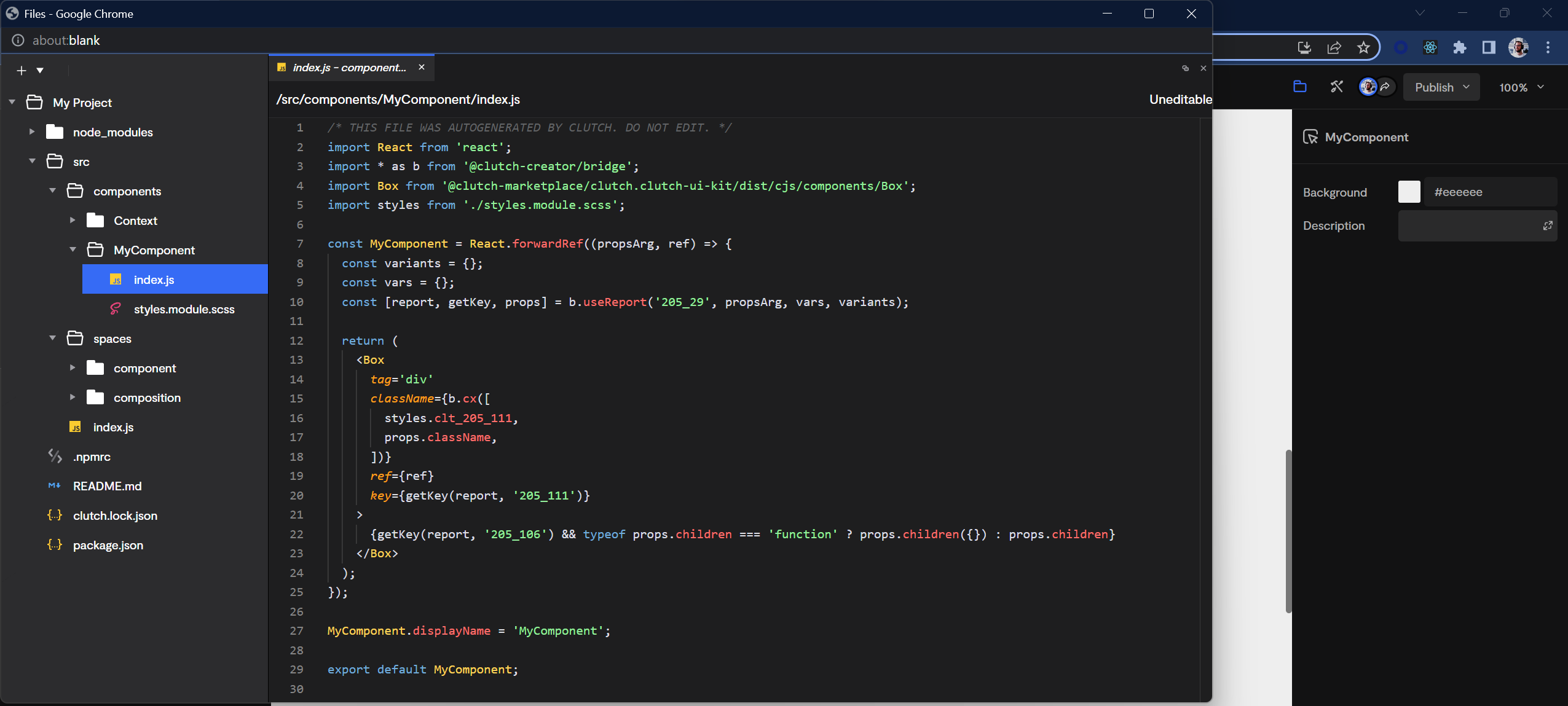
Task: Click the blue Files folder icon
Action: pos(1299,87)
